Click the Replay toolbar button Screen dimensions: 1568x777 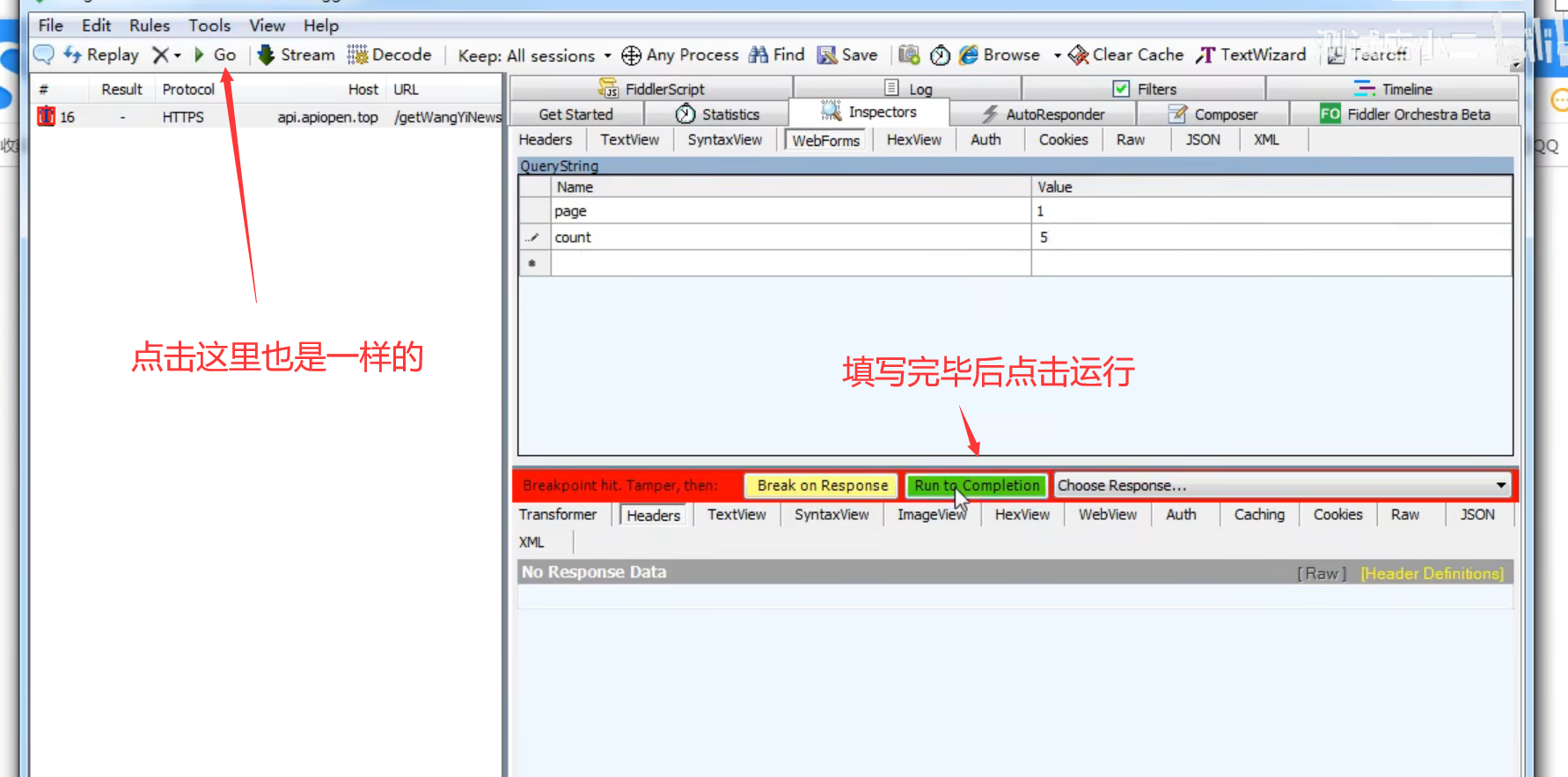tap(101, 55)
